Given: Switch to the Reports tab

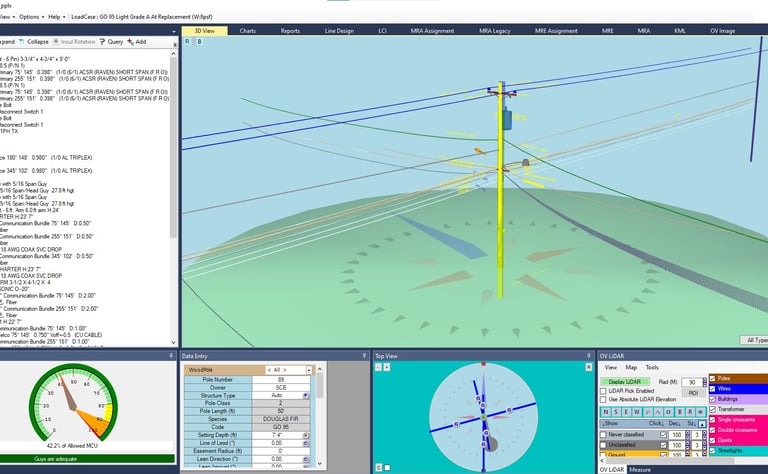Looking at the screenshot, I should (x=290, y=31).
